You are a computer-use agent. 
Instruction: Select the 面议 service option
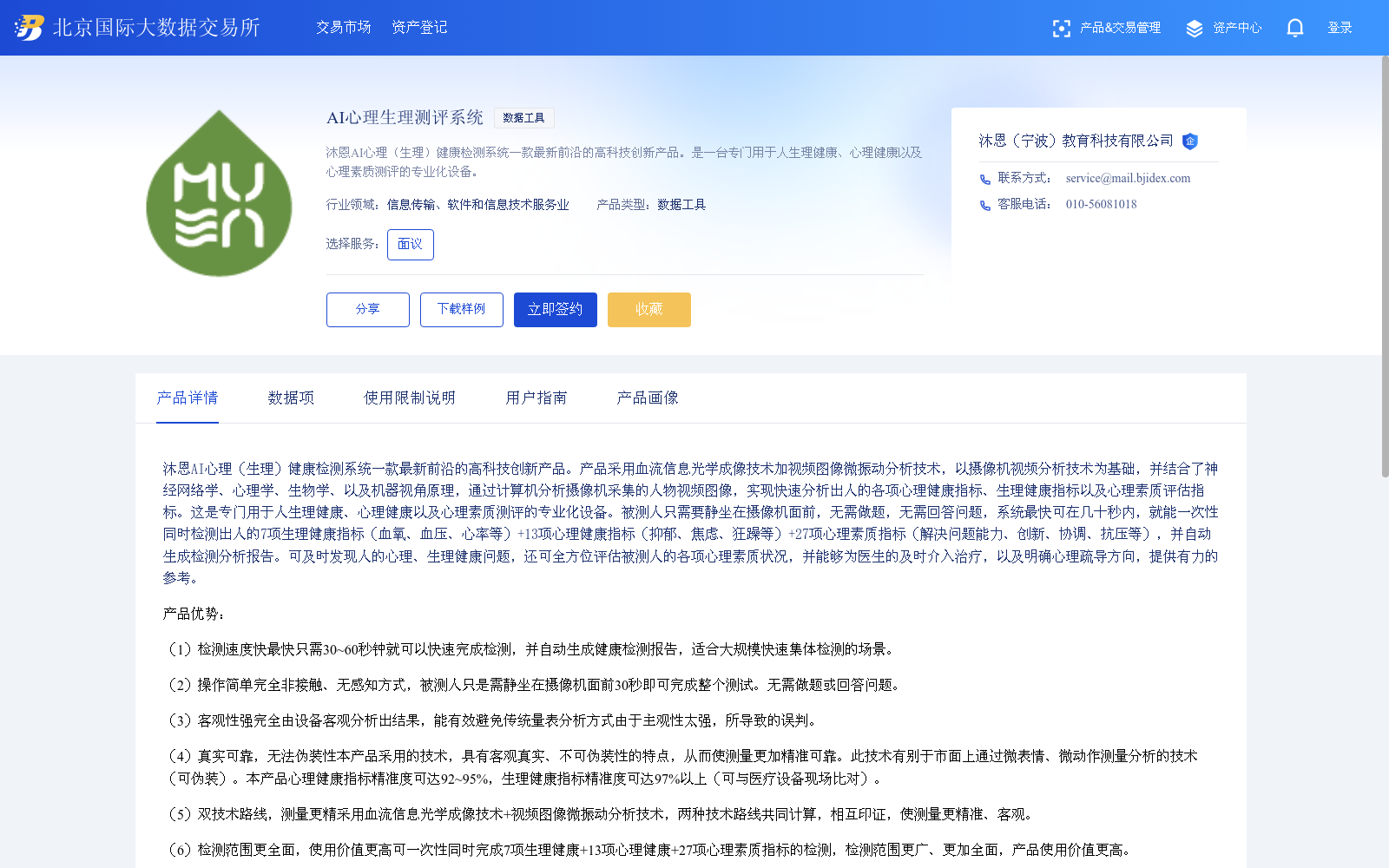[x=411, y=245]
